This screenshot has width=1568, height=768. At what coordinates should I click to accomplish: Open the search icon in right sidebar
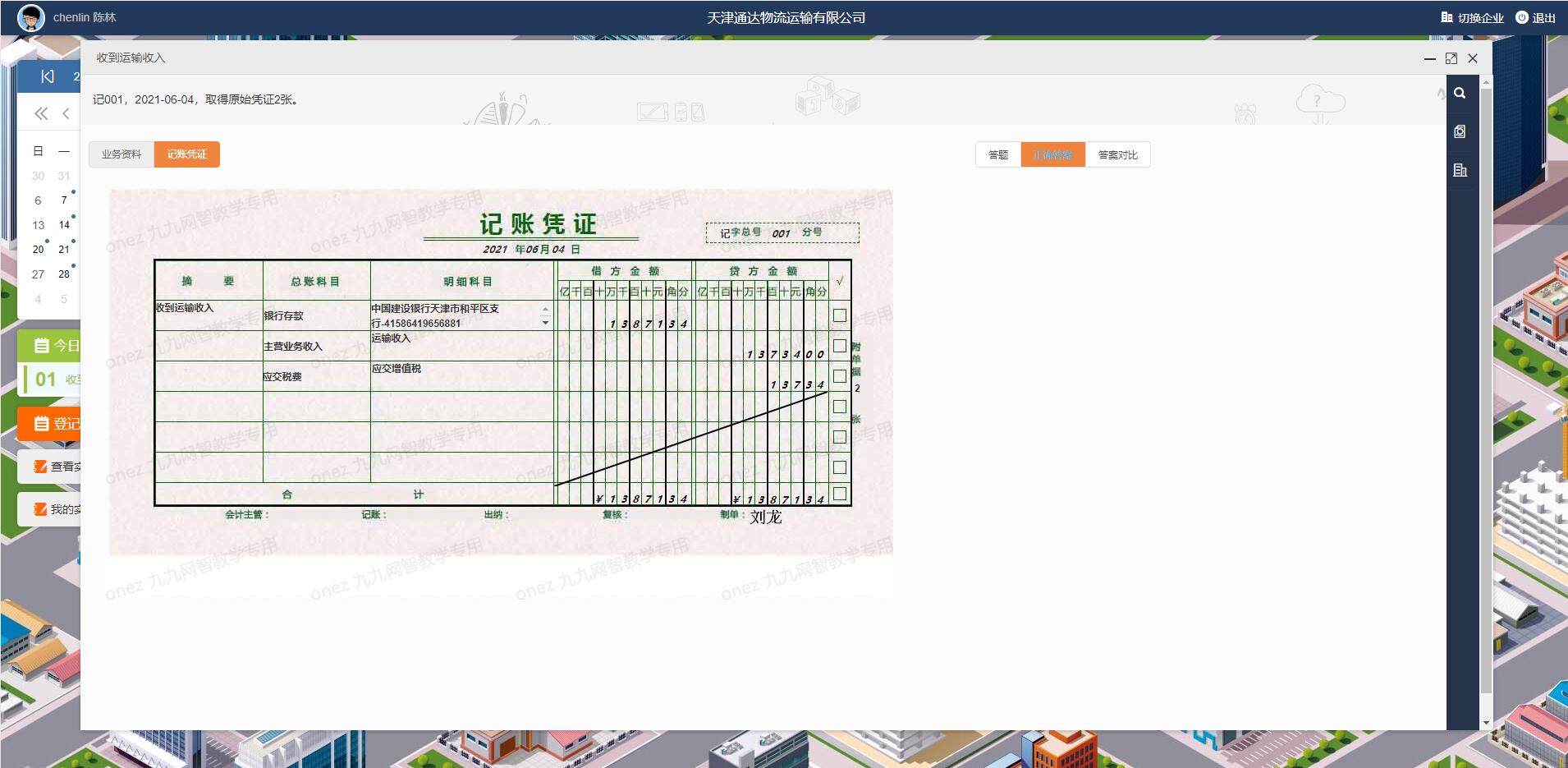click(x=1460, y=93)
